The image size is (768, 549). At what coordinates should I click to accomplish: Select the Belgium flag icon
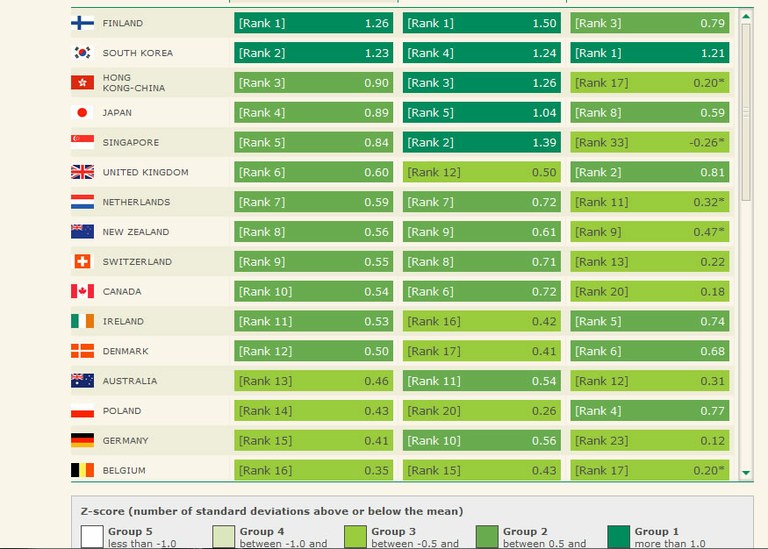point(82,470)
